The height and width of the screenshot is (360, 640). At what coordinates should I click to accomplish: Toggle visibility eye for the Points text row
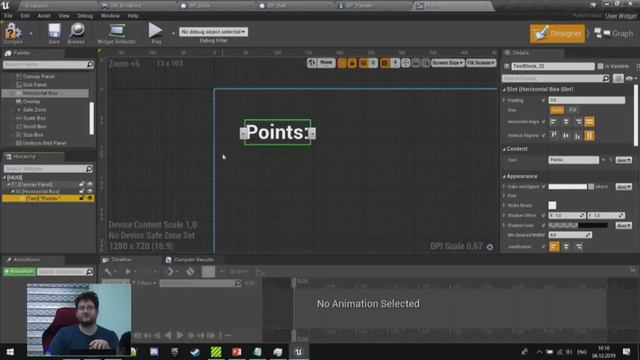pos(90,198)
